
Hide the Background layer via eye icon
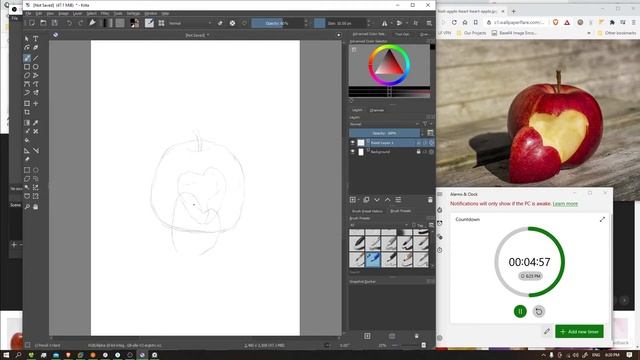(x=353, y=152)
